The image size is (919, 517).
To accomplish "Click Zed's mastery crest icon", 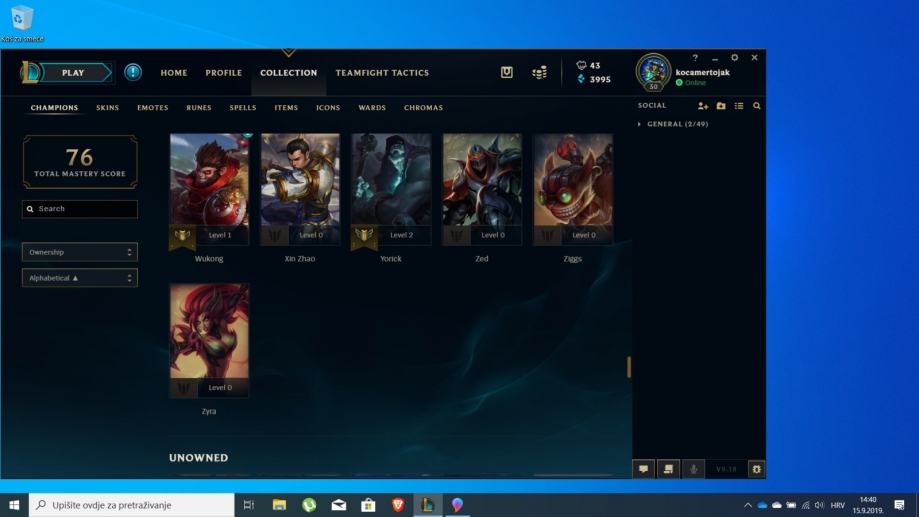I will [x=457, y=236].
